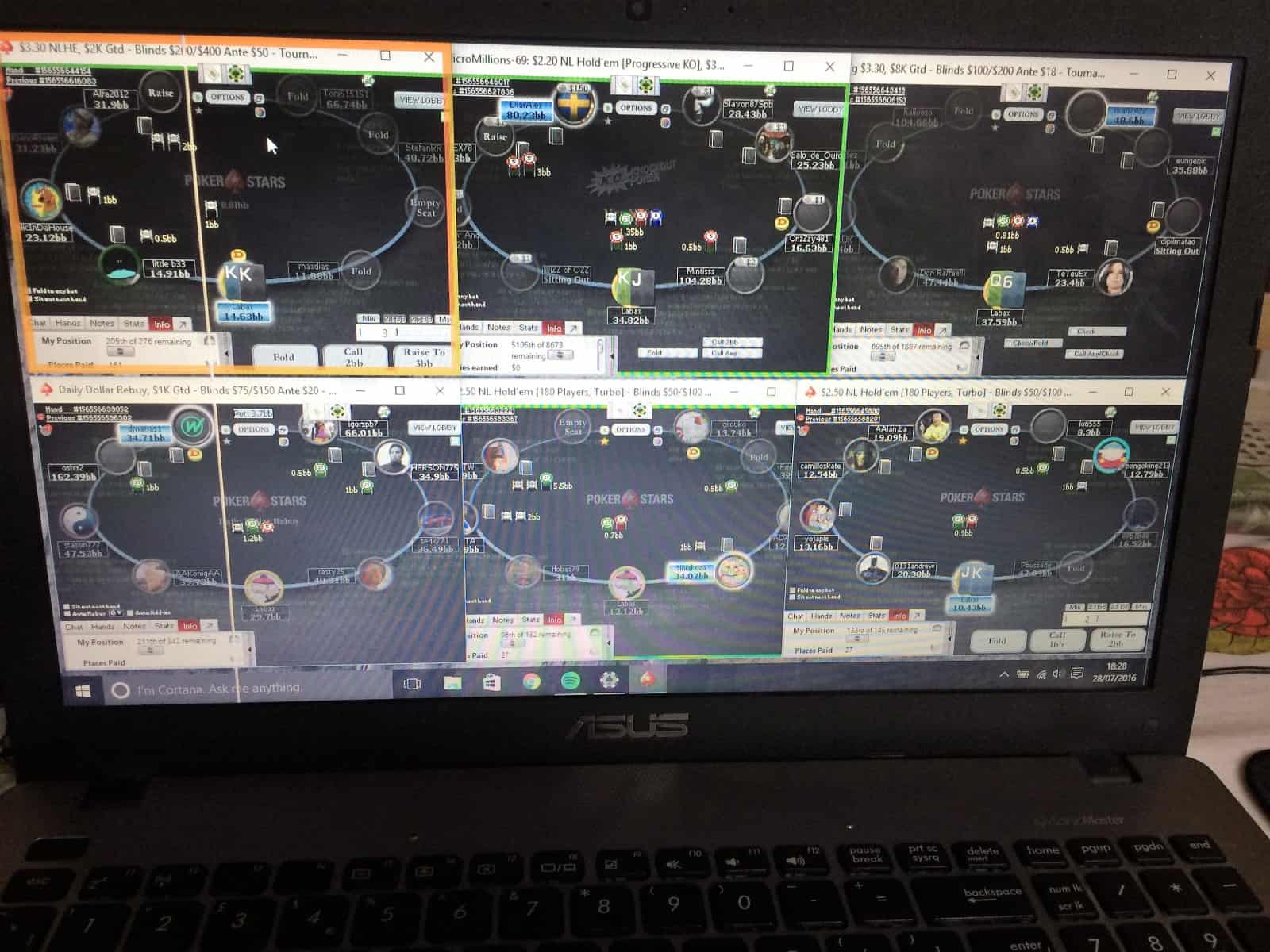Image resolution: width=1270 pixels, height=952 pixels.
Task: Check 'Call 2bb' pre-action in MicroMillions table
Action: 731,342
